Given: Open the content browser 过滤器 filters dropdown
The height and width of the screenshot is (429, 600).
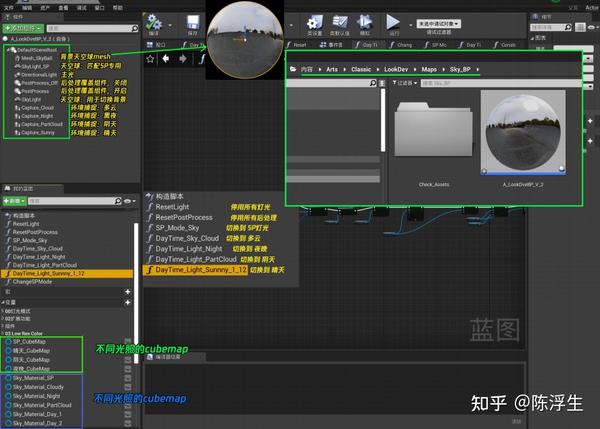Looking at the screenshot, I should click(405, 83).
